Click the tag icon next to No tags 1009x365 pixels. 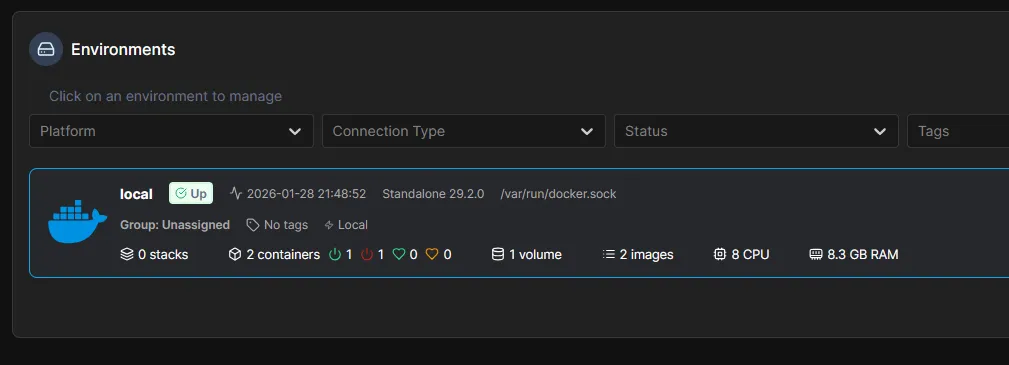coord(253,225)
